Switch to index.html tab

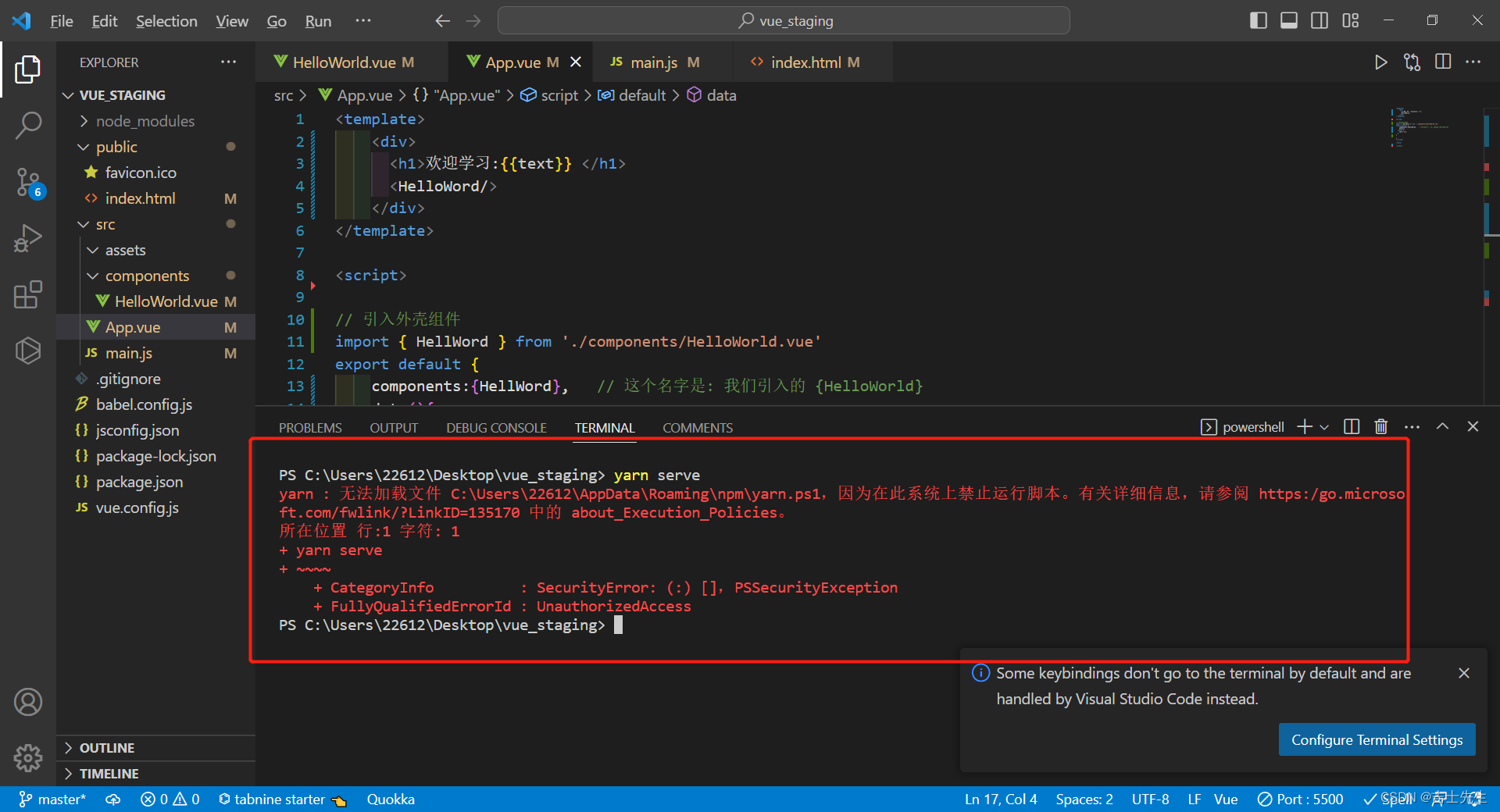[x=805, y=62]
